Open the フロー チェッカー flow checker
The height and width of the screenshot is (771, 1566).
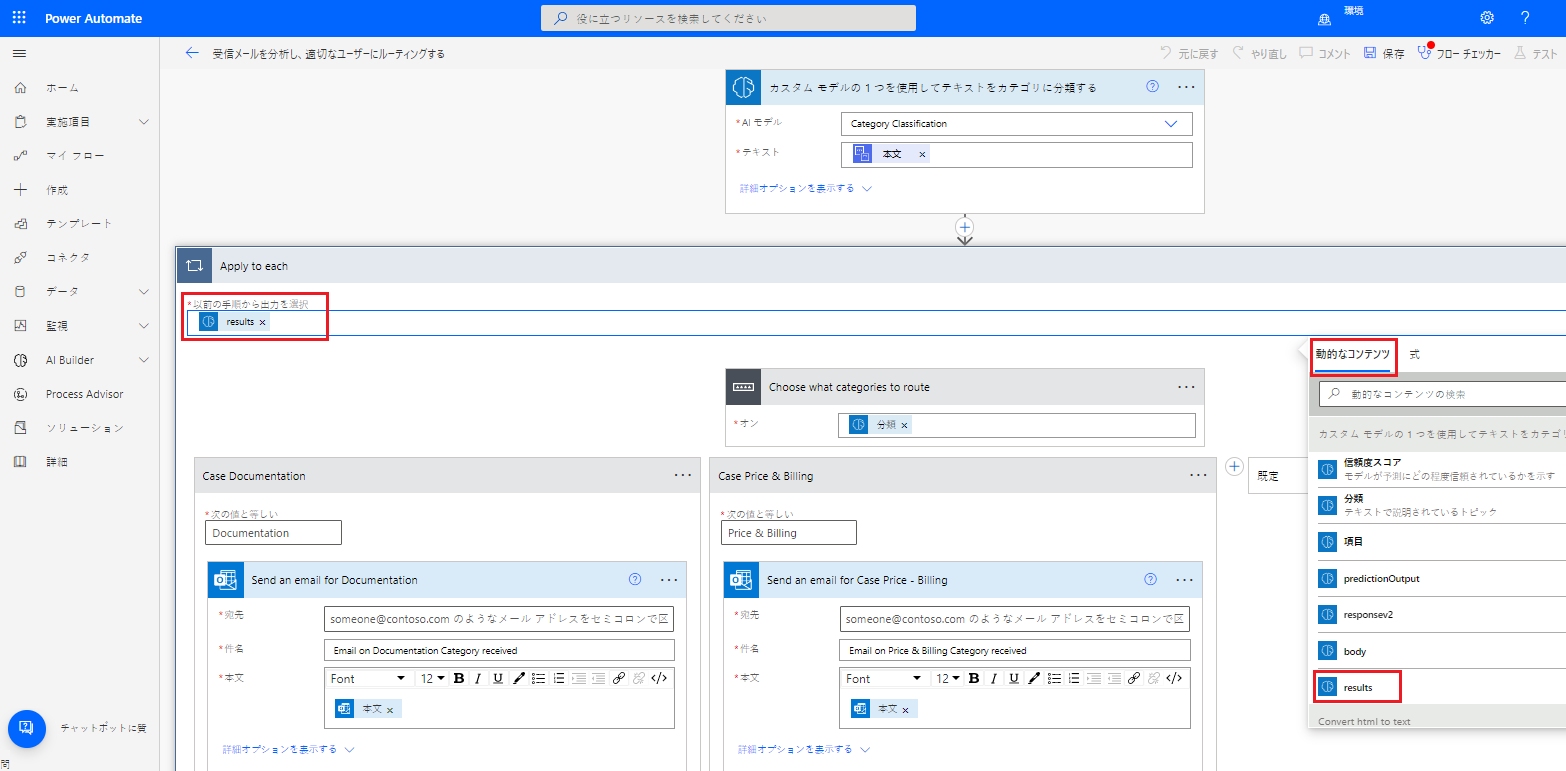[1459, 54]
